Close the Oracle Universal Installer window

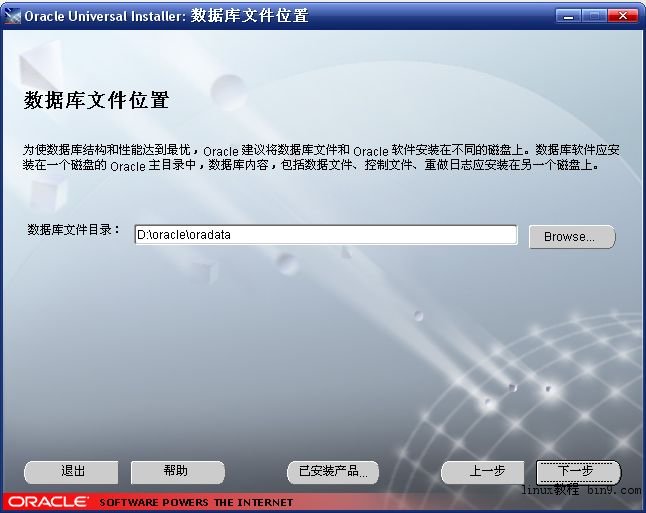point(623,16)
